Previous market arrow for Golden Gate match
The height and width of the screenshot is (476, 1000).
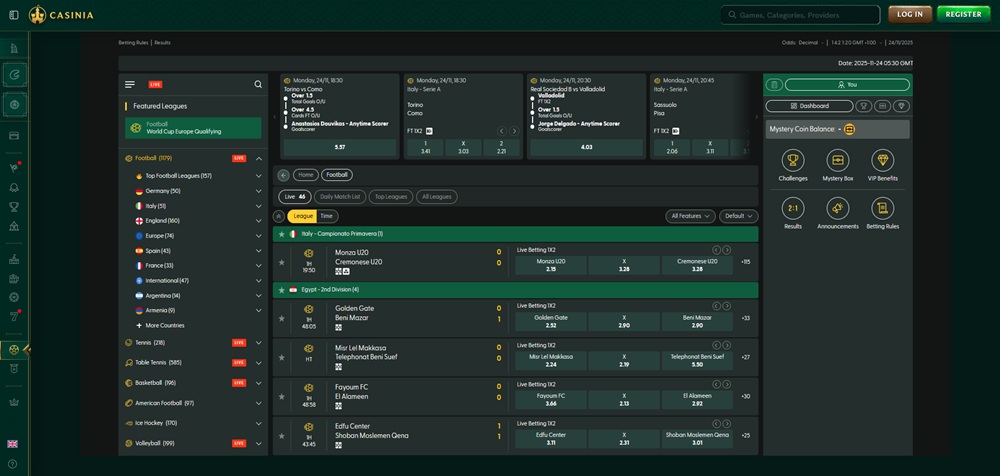tap(716, 306)
